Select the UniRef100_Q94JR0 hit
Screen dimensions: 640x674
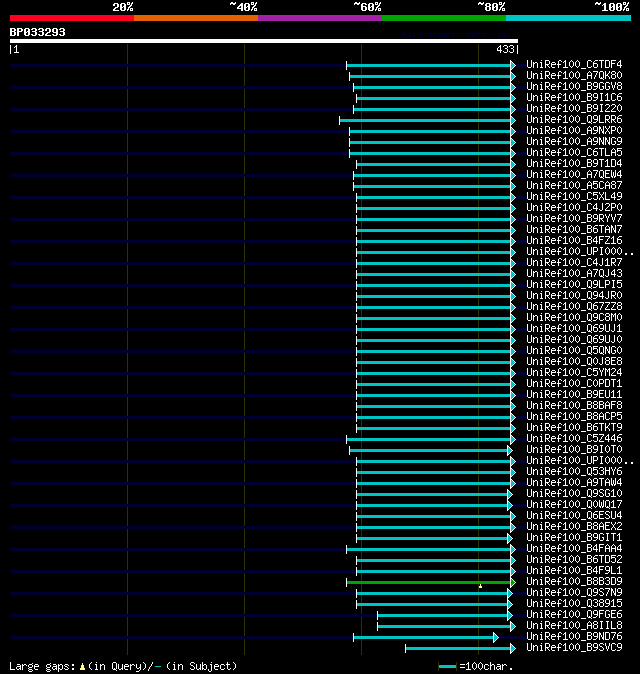point(574,296)
